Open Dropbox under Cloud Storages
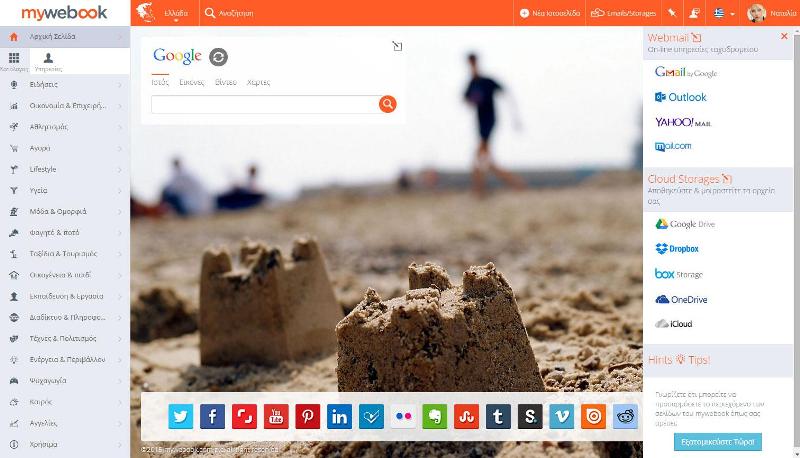The height and width of the screenshot is (458, 800). [x=677, y=248]
